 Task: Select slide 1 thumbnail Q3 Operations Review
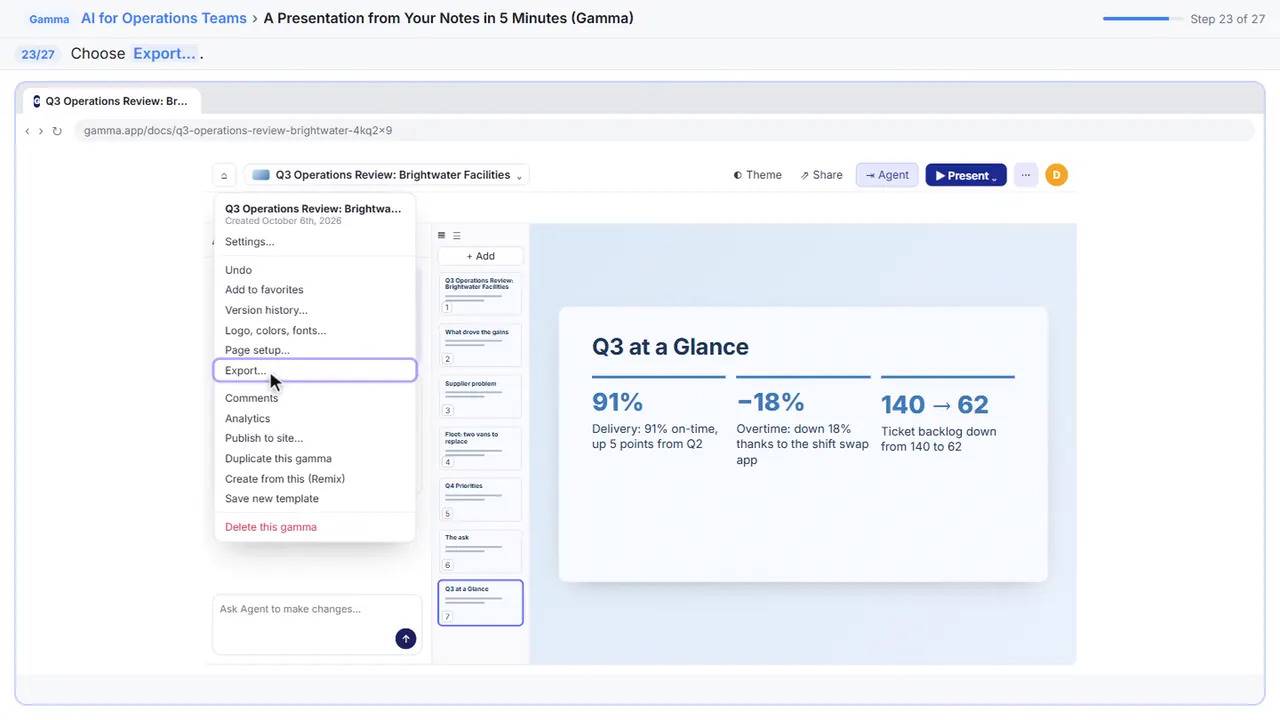click(x=480, y=294)
